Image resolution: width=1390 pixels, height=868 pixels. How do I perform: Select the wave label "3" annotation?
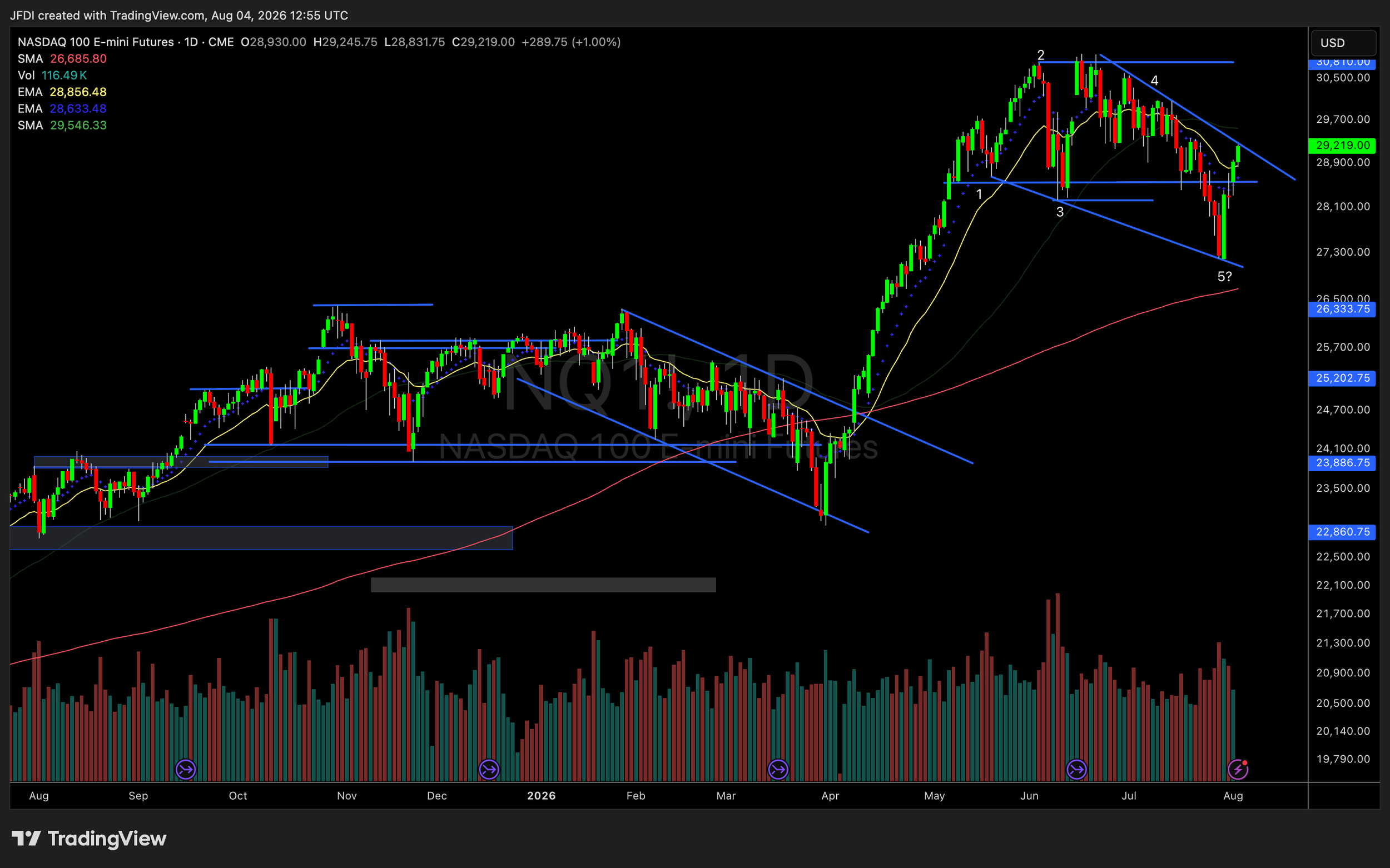tap(1060, 212)
